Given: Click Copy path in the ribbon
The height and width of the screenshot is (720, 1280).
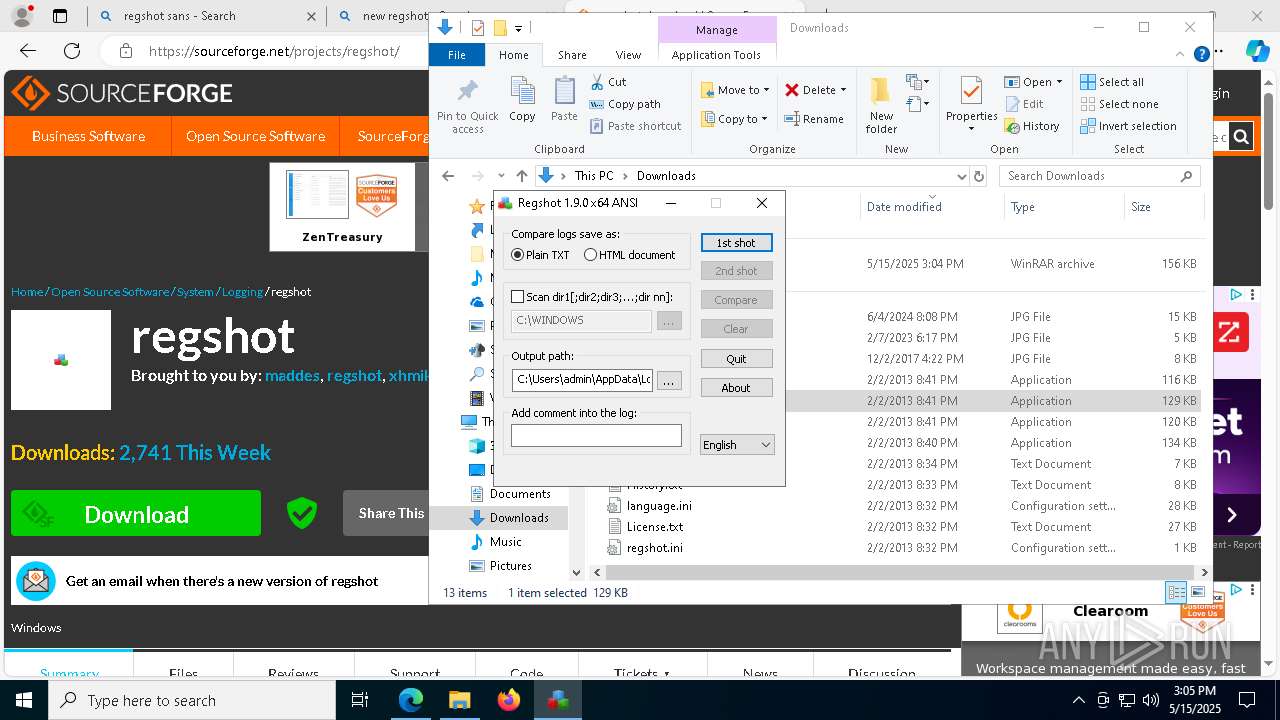Looking at the screenshot, I should (x=625, y=104).
